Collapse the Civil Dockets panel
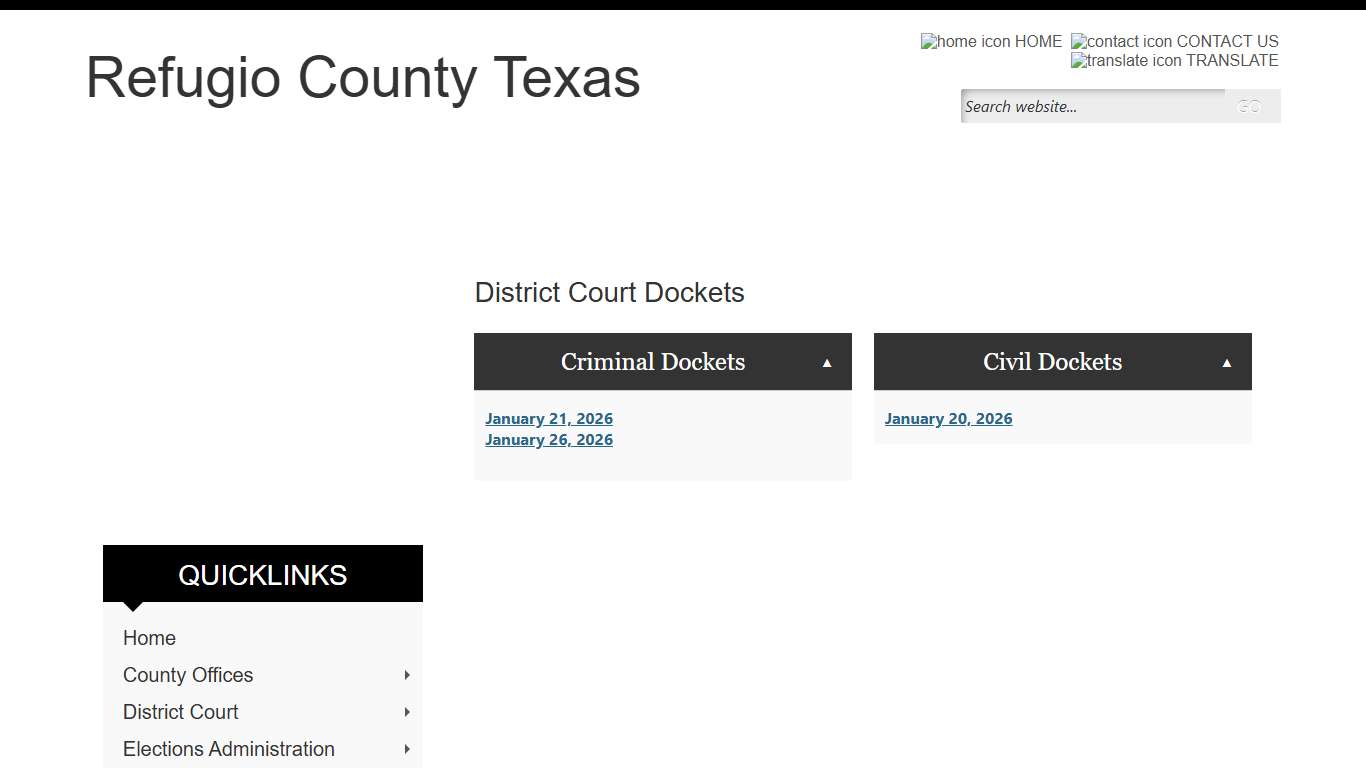Image resolution: width=1366 pixels, height=768 pixels. coord(1227,361)
